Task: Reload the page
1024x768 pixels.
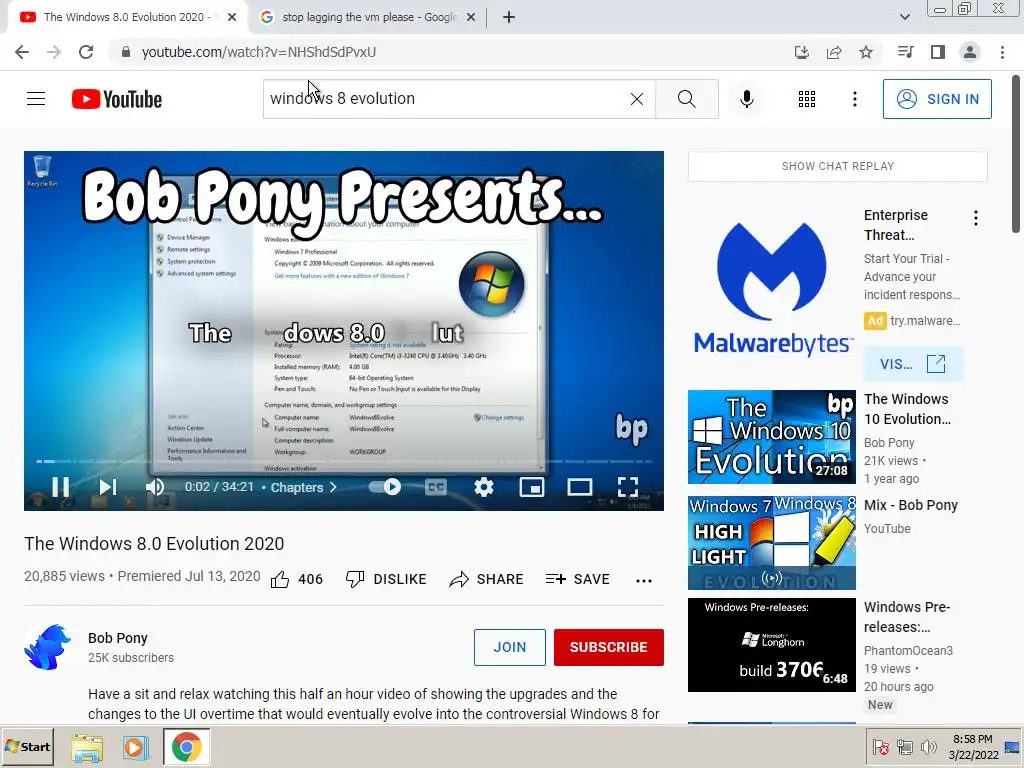Action: (86, 52)
